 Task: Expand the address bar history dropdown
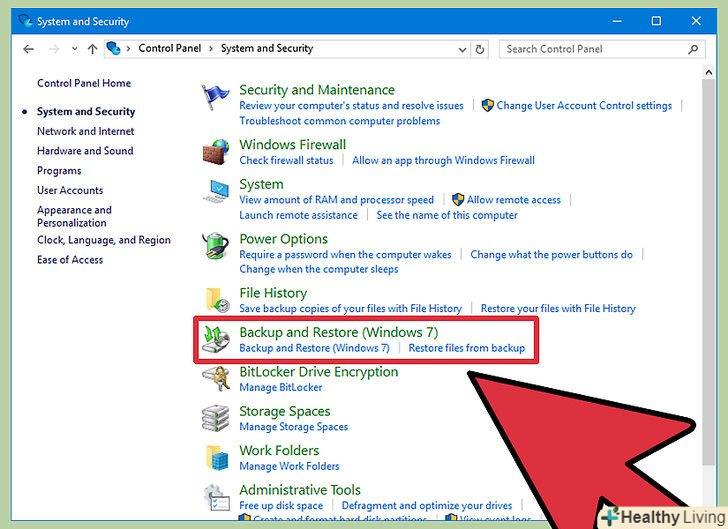point(462,49)
